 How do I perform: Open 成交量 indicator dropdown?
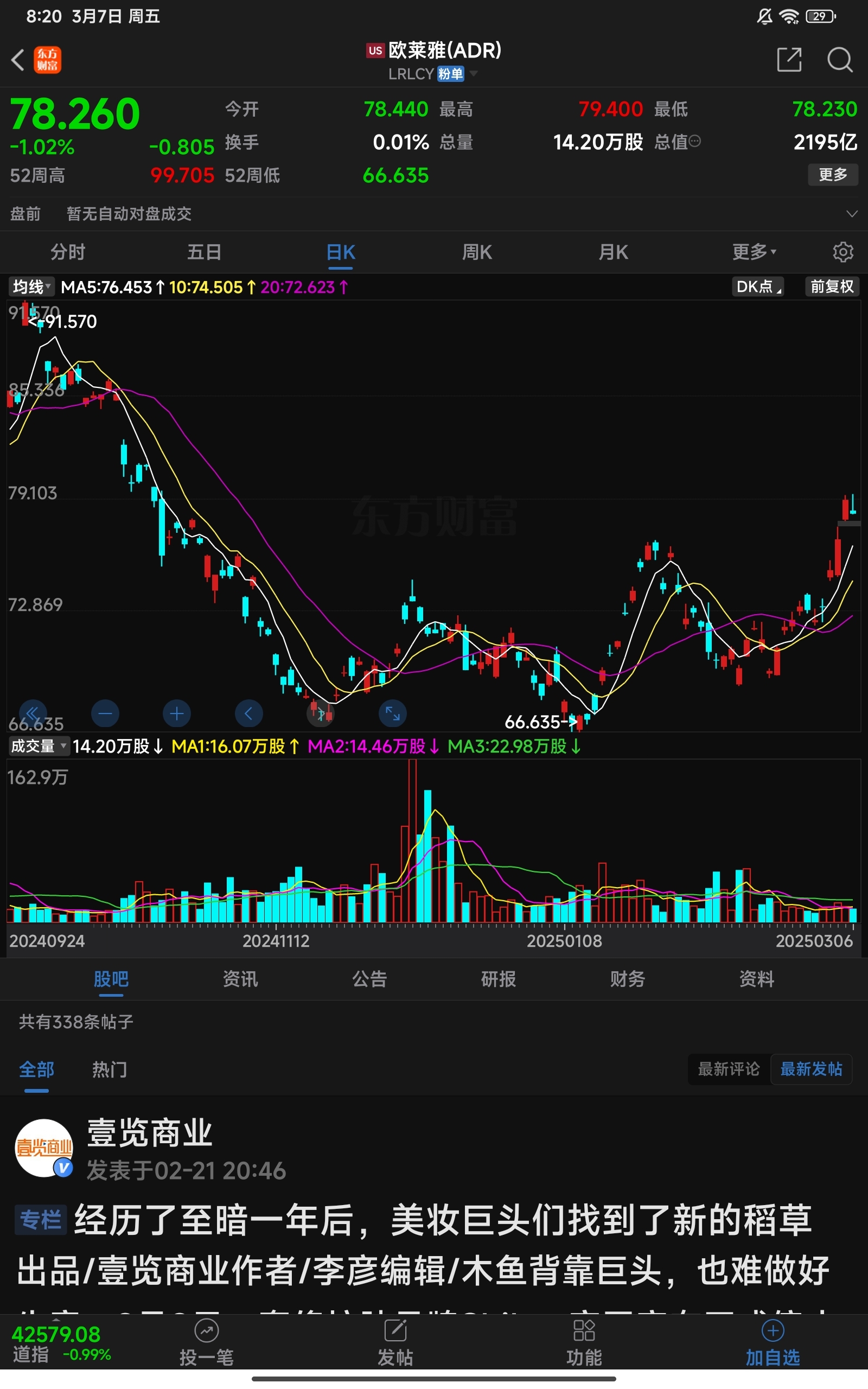point(39,746)
